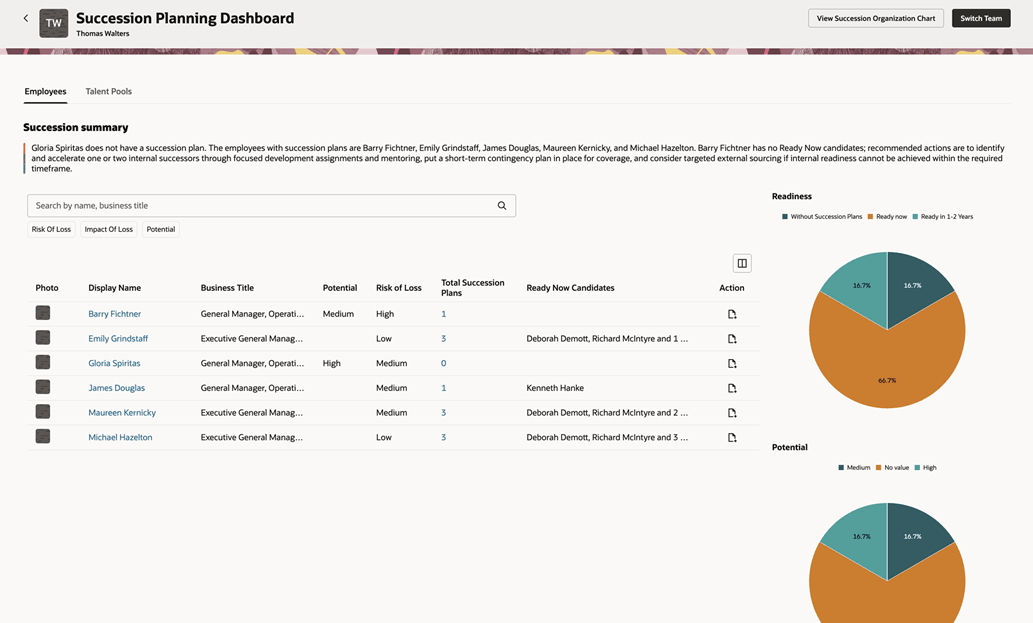
Task: Open the Risk Of Loss filter
Action: coord(50,229)
